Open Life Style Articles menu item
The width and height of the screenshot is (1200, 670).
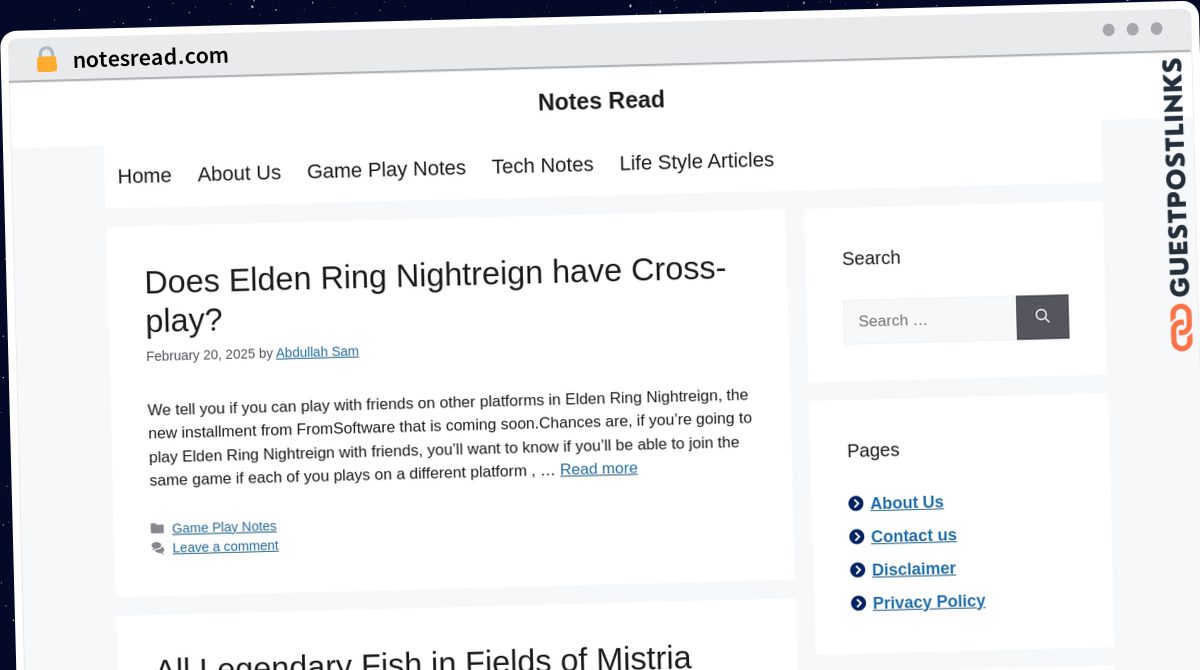pos(696,161)
